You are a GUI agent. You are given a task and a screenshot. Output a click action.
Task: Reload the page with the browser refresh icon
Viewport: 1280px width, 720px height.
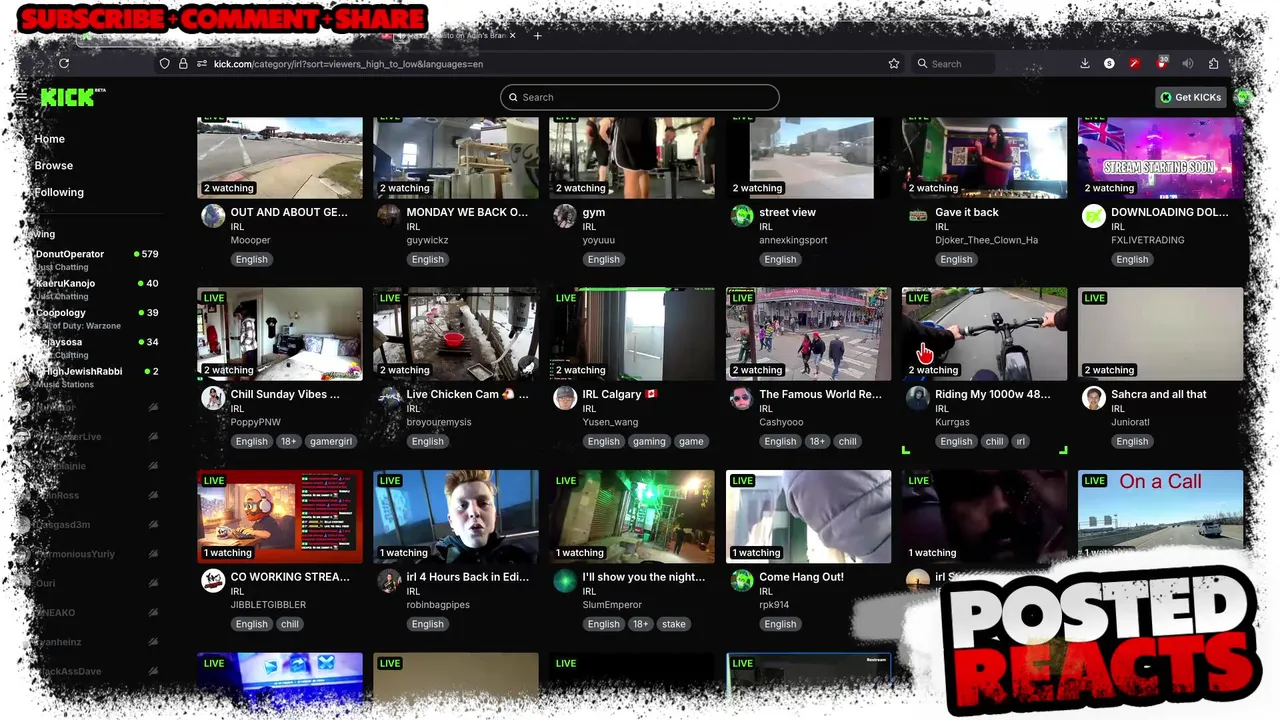coord(64,64)
